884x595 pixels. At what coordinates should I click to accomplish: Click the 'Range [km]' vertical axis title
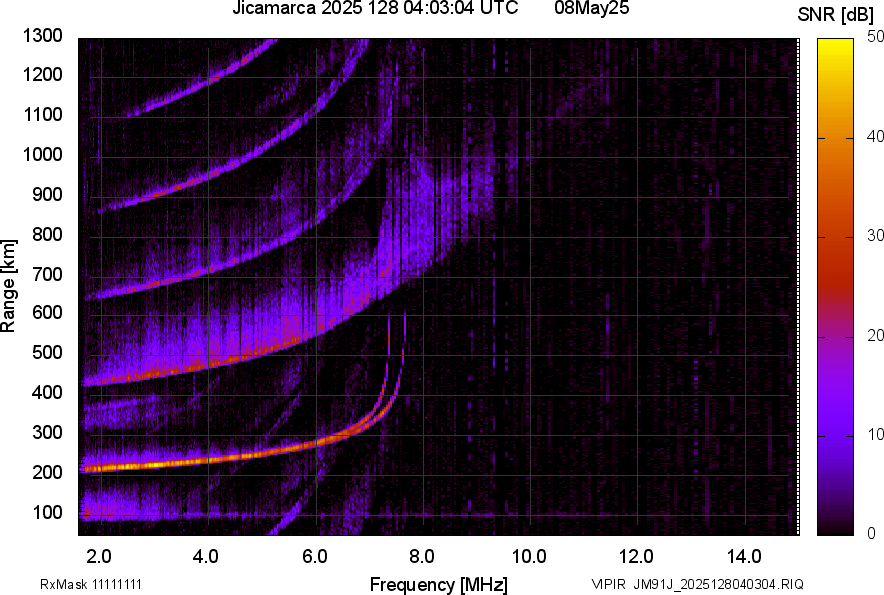point(8,286)
